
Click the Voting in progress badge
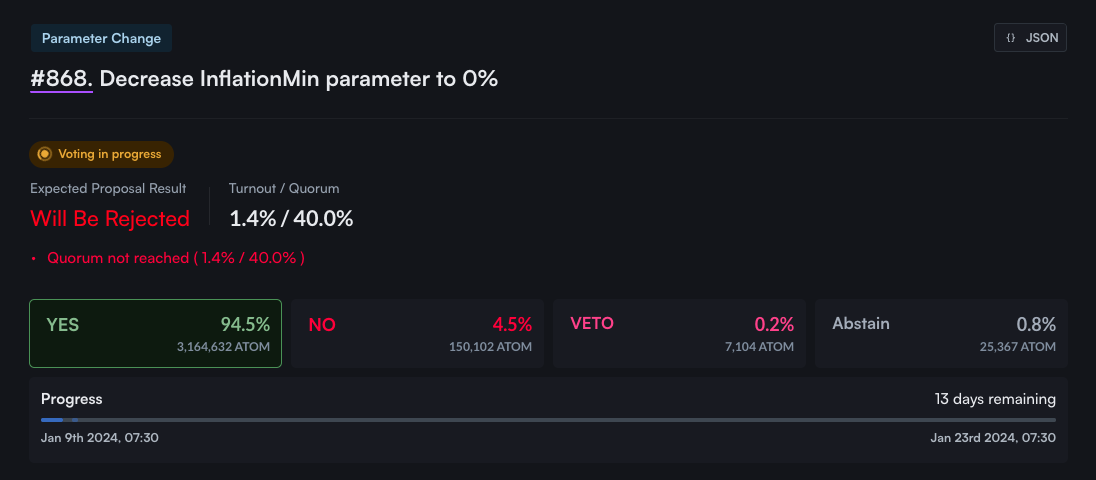[102, 154]
